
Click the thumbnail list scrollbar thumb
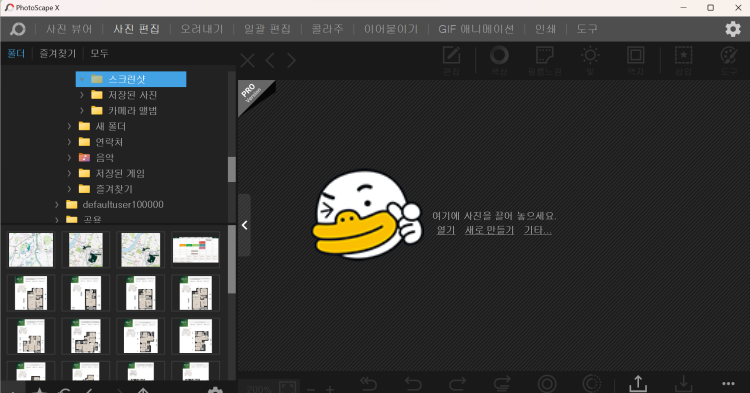tap(232, 259)
